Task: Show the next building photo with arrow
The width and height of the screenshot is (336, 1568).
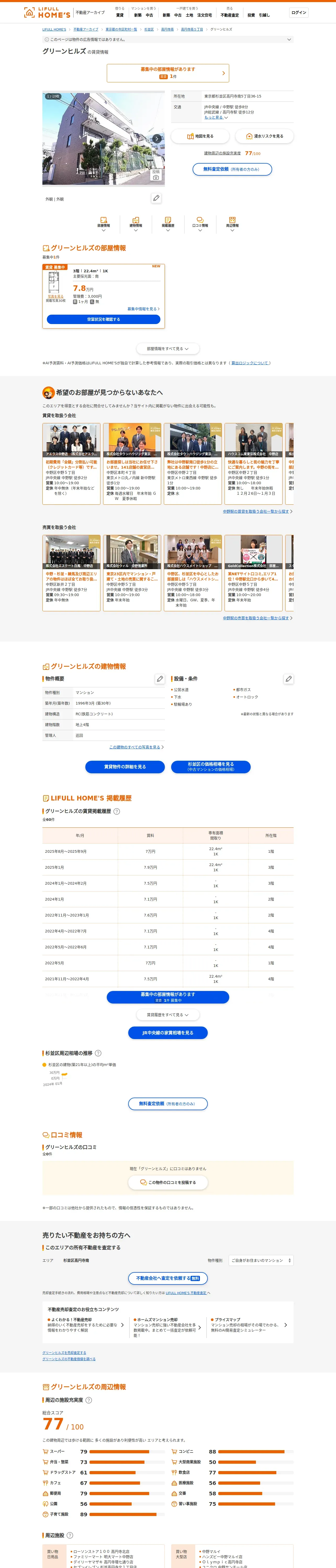Action: [157, 139]
